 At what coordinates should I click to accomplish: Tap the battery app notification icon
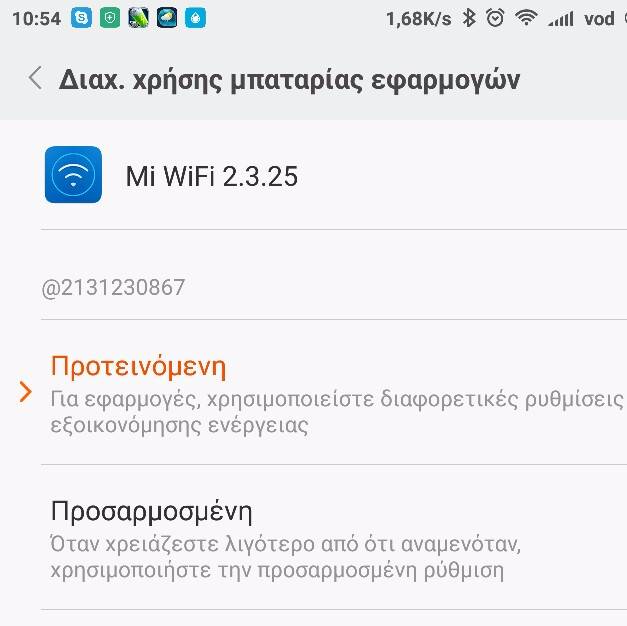[138, 18]
